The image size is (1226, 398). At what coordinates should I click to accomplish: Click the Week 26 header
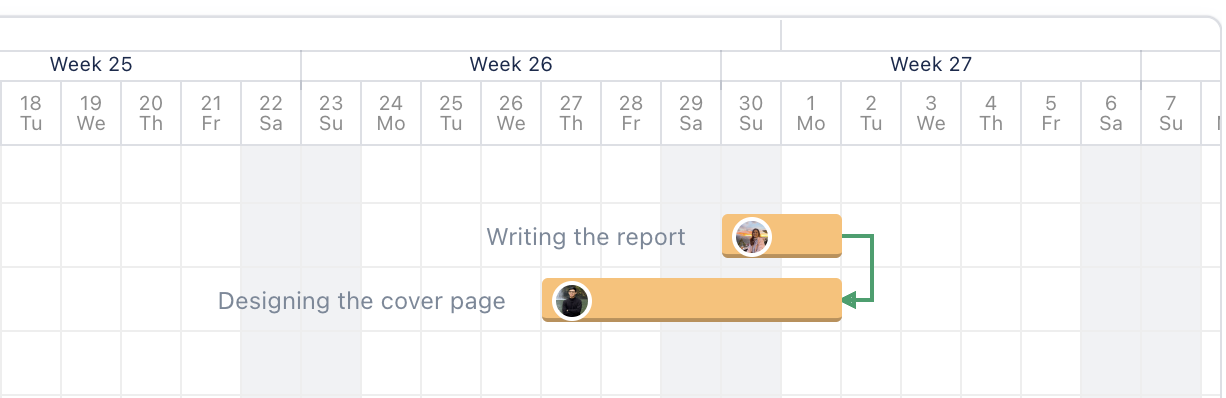pyautogui.click(x=511, y=65)
